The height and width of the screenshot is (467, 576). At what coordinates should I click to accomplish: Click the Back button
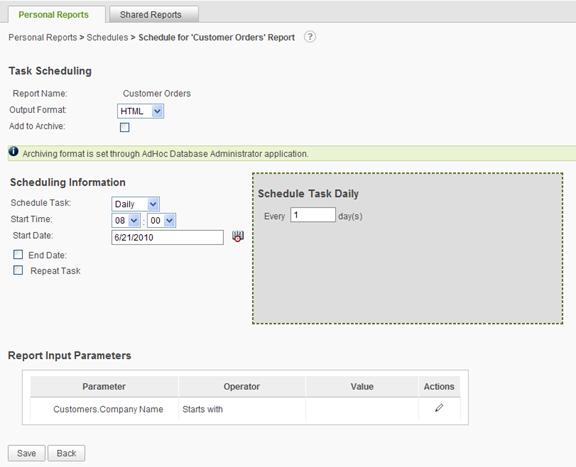66,453
